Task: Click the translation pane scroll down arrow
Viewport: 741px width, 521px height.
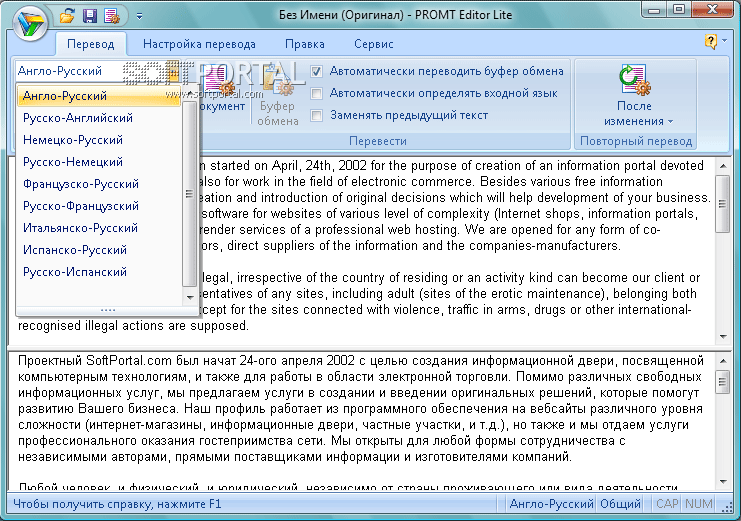Action: pos(723,481)
